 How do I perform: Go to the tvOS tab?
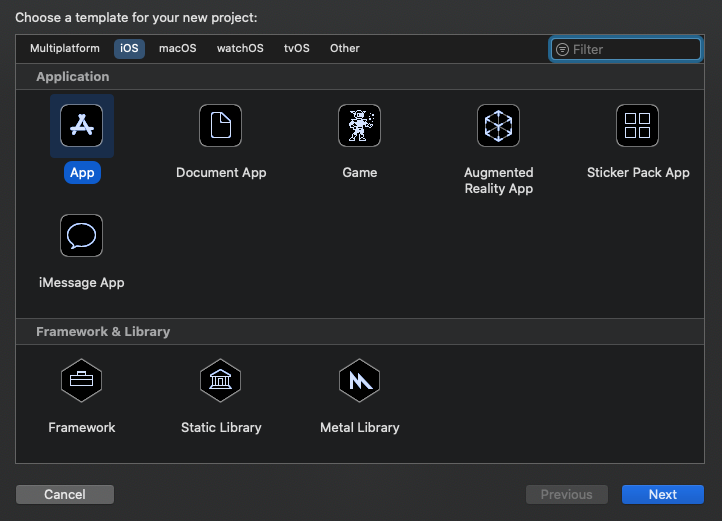point(297,48)
